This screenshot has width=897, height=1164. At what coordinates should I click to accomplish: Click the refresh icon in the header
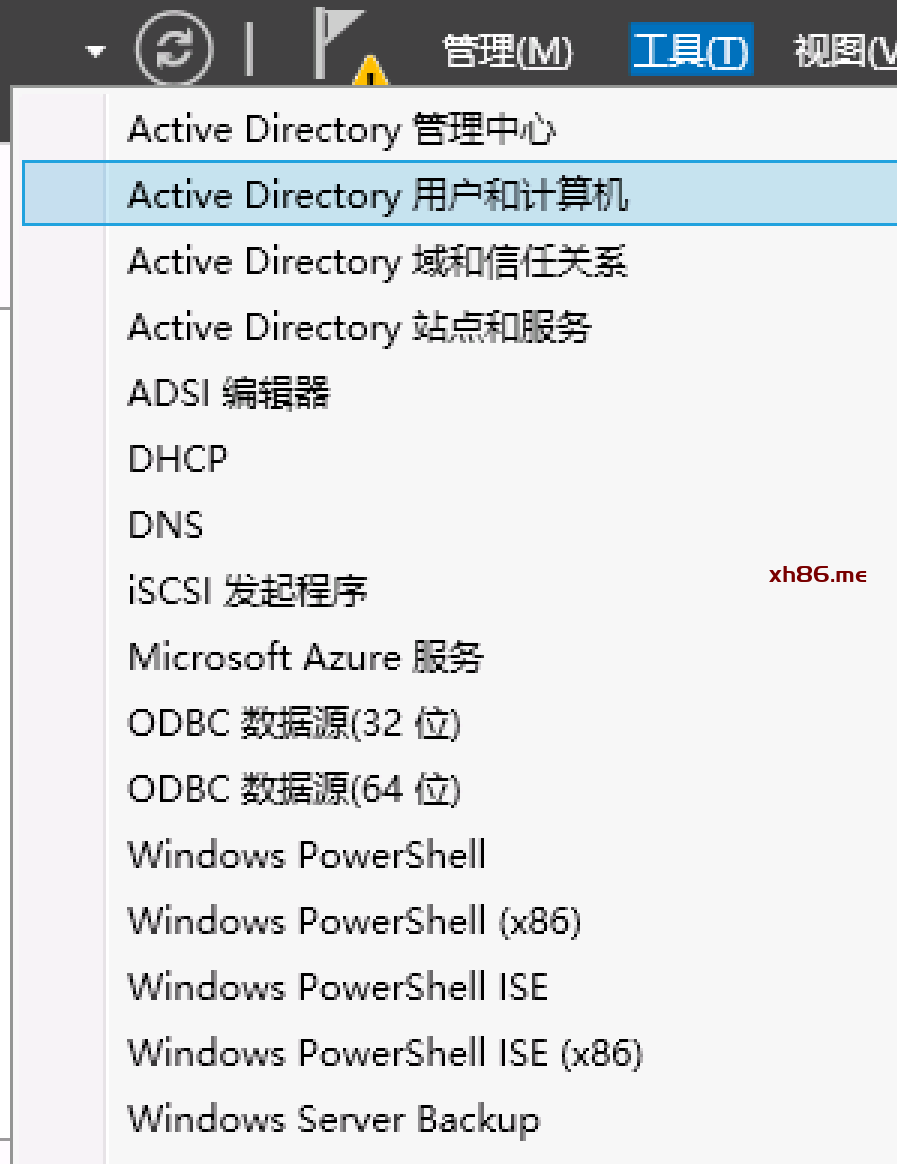pyautogui.click(x=174, y=48)
